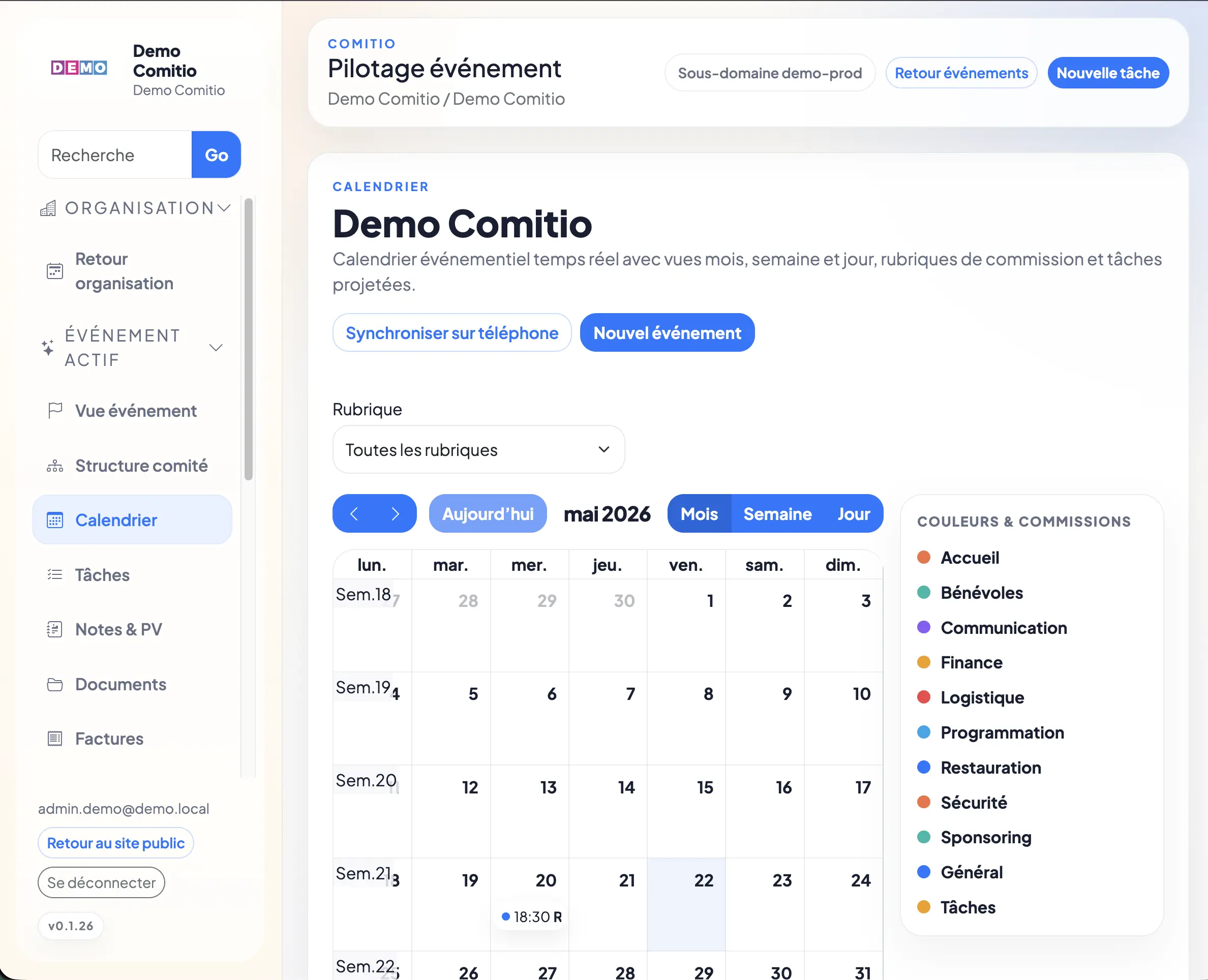The width and height of the screenshot is (1208, 980).
Task: Click Se déconnecter button
Action: pyautogui.click(x=102, y=882)
